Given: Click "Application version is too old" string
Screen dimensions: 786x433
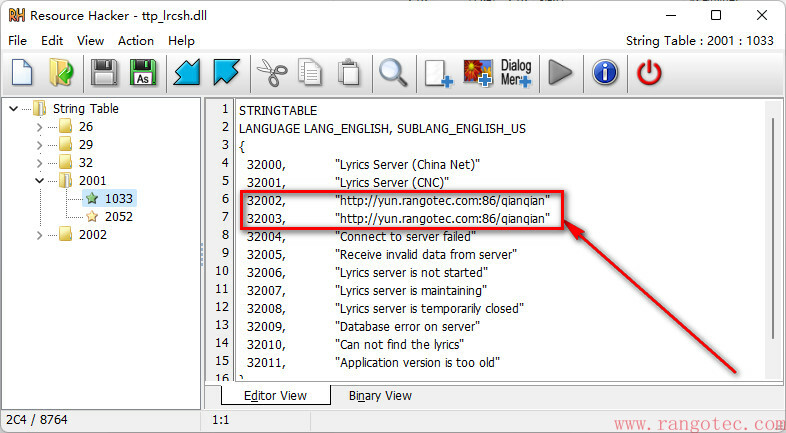Looking at the screenshot, I should (x=418, y=363).
